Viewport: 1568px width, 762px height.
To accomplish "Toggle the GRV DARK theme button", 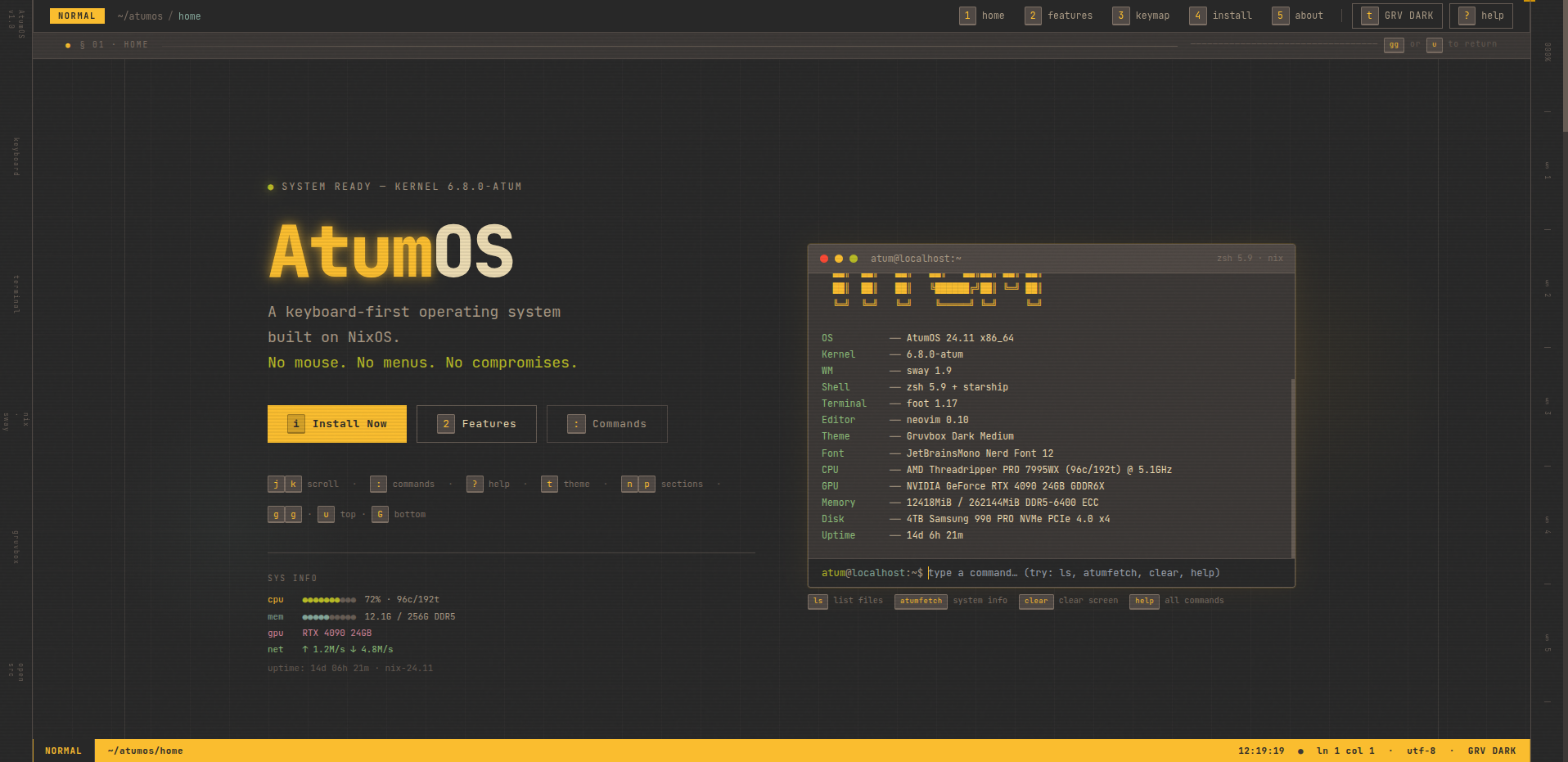I will click(x=1397, y=16).
